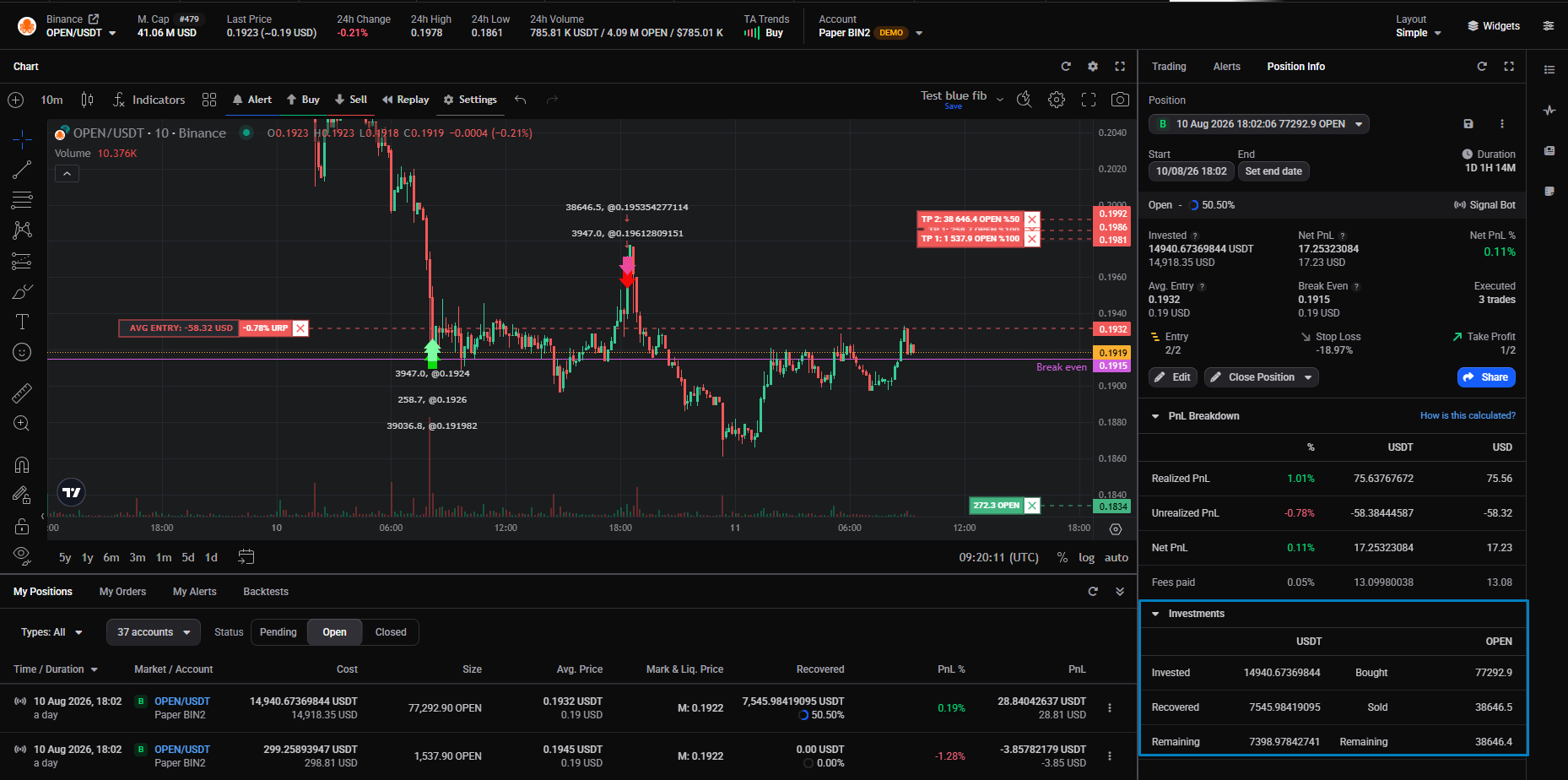Viewport: 1568px width, 780px height.
Task: Click the Buy button in chart toolbar
Action: 303,100
